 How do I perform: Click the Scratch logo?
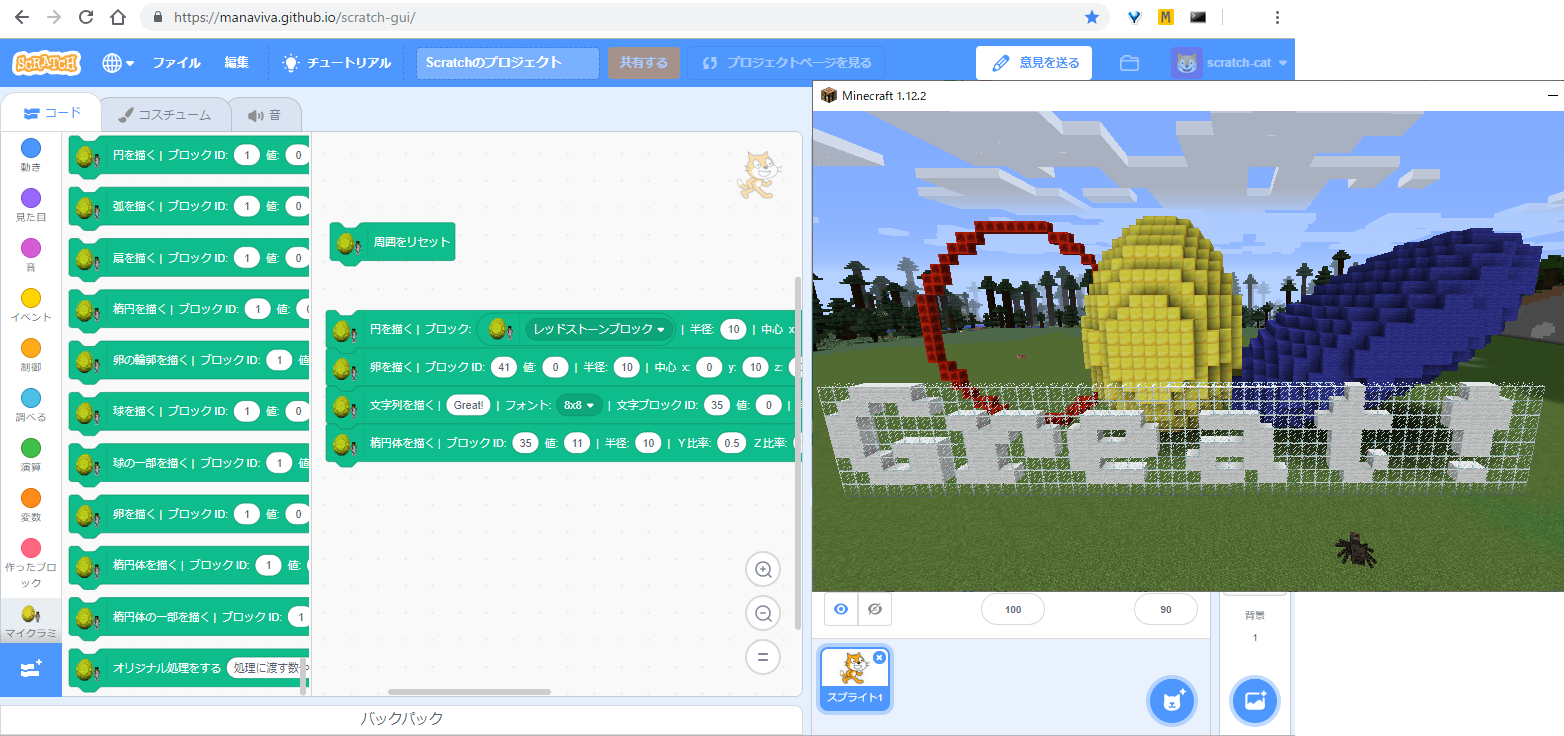coord(46,62)
